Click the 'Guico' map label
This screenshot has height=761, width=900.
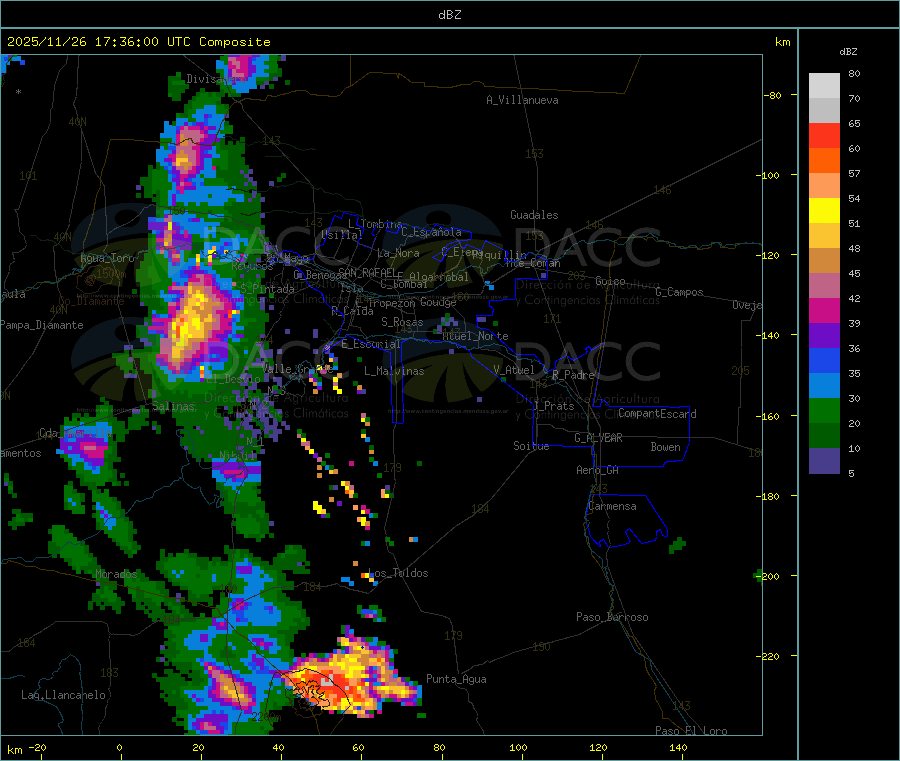click(x=610, y=281)
